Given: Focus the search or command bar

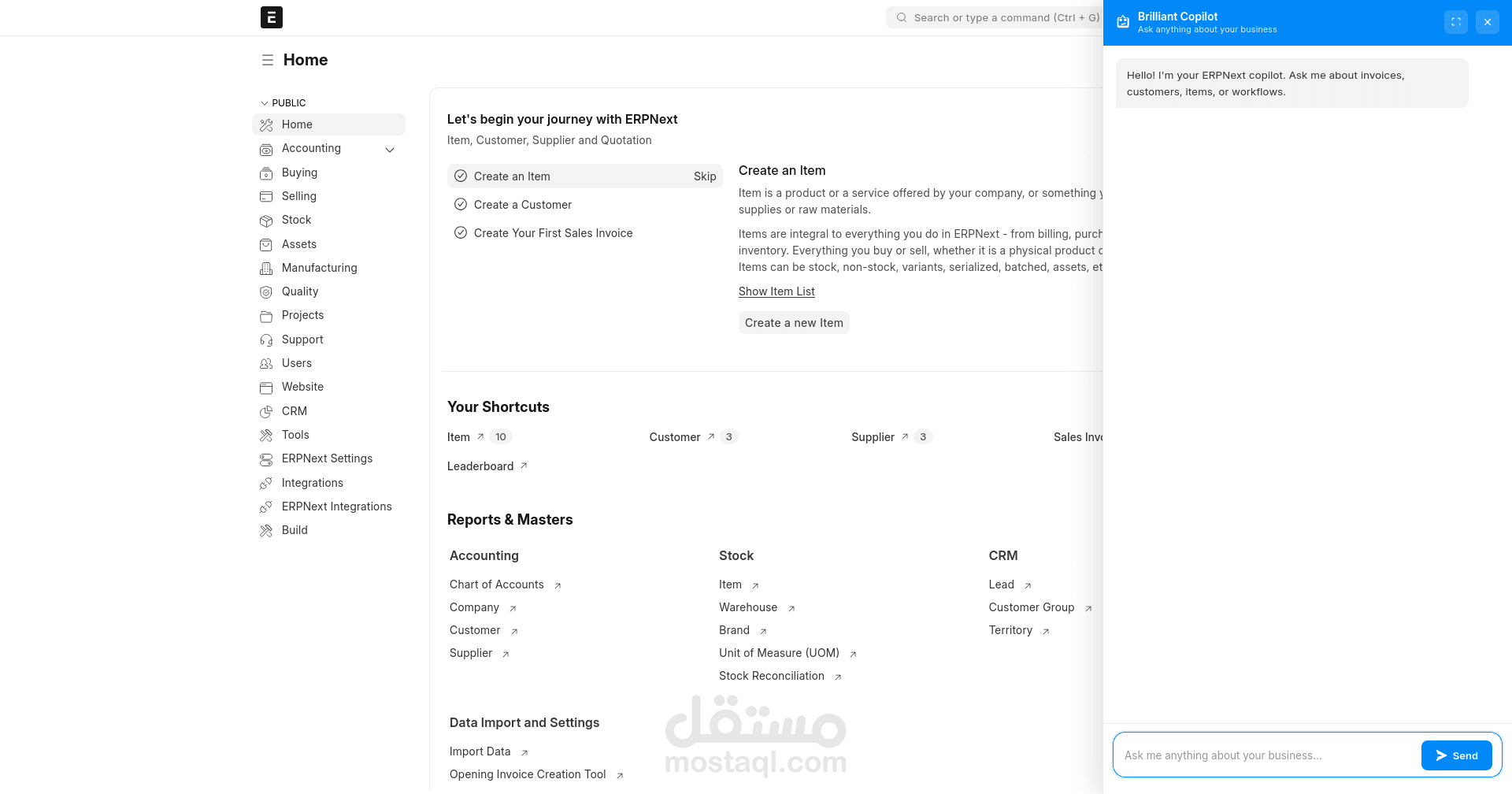Looking at the screenshot, I should tap(994, 17).
